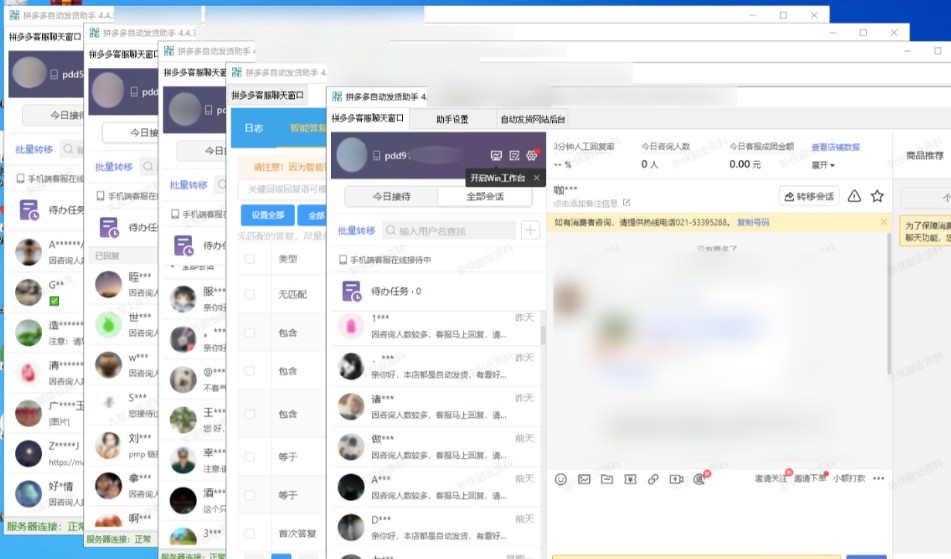The height and width of the screenshot is (559, 951).
Task: Click the report warning triangle icon
Action: pos(854,196)
